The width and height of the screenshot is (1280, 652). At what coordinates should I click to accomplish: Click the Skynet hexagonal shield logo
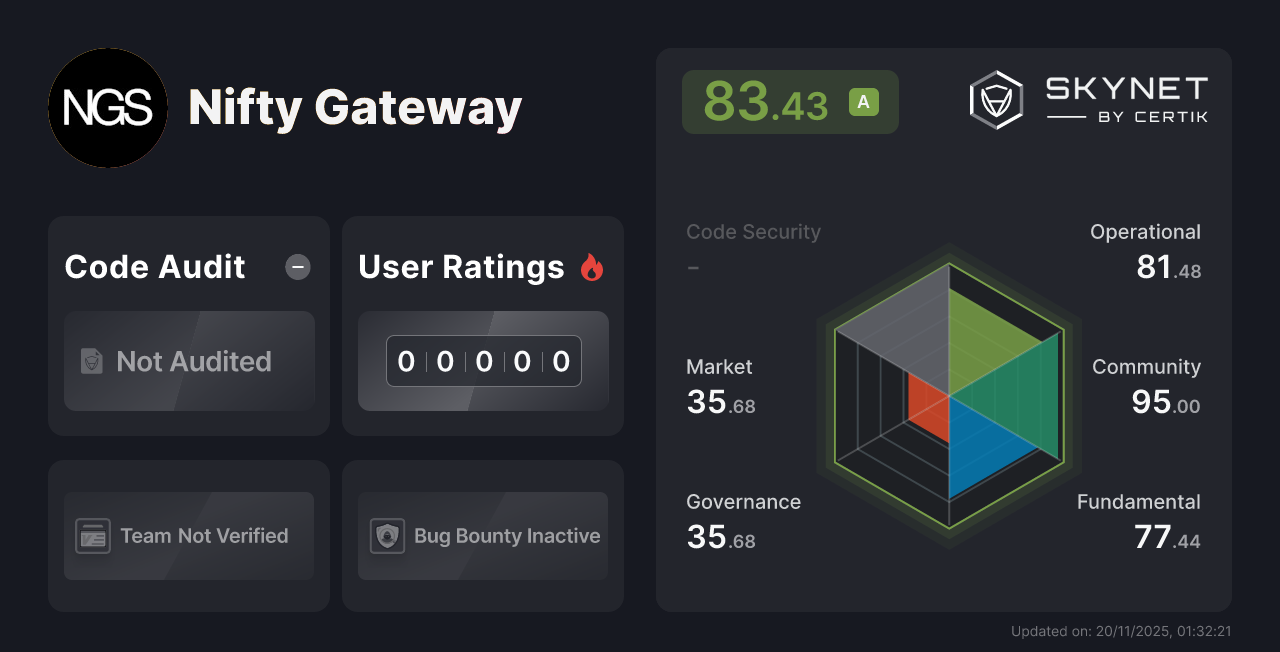point(995,98)
